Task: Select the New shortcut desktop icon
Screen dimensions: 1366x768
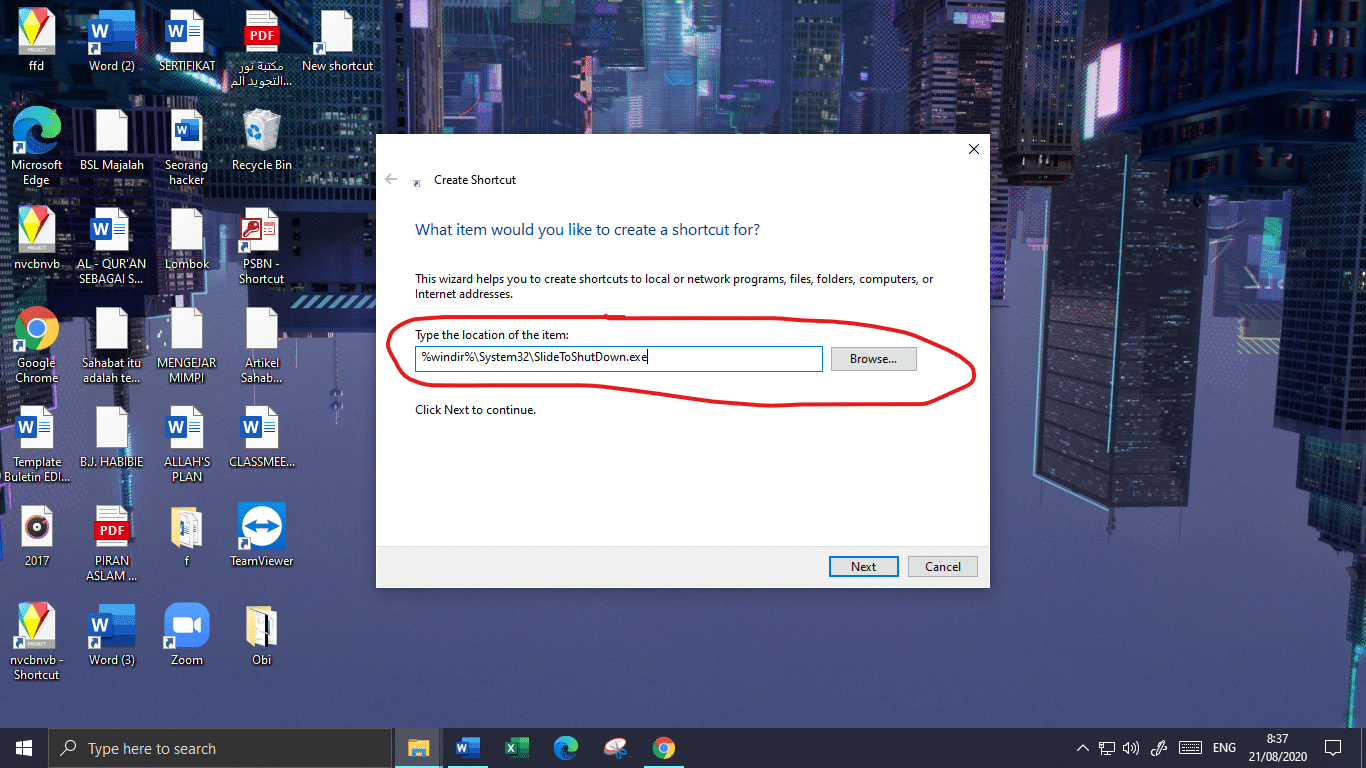Action: 337,42
